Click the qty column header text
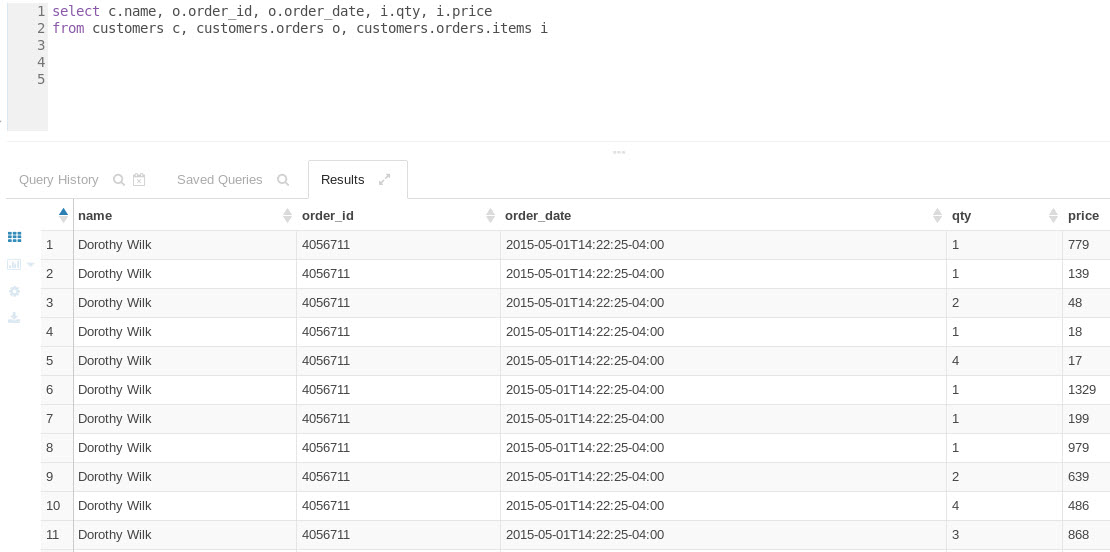 pos(961,216)
